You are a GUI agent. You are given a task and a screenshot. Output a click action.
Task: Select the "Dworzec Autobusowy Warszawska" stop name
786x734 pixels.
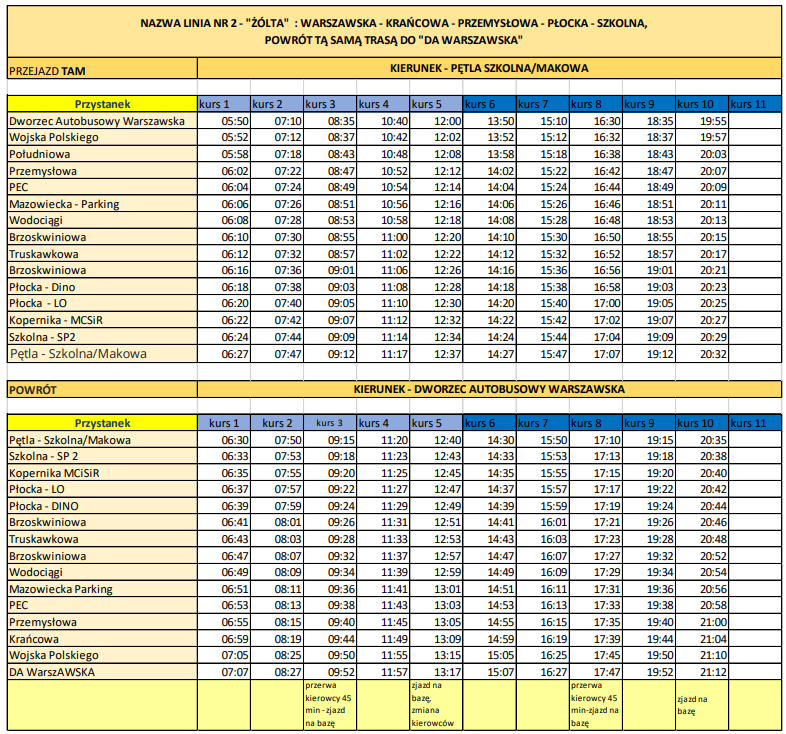pos(97,120)
